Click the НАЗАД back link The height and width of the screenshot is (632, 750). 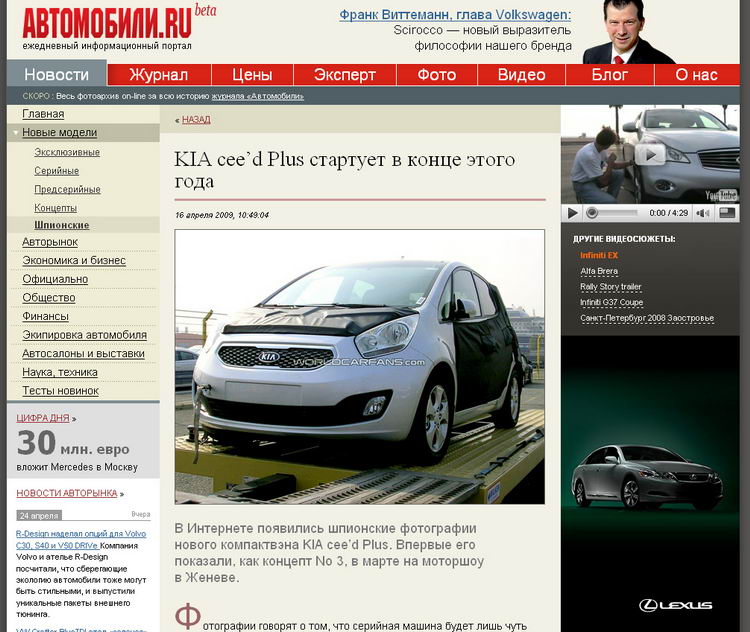(x=196, y=120)
